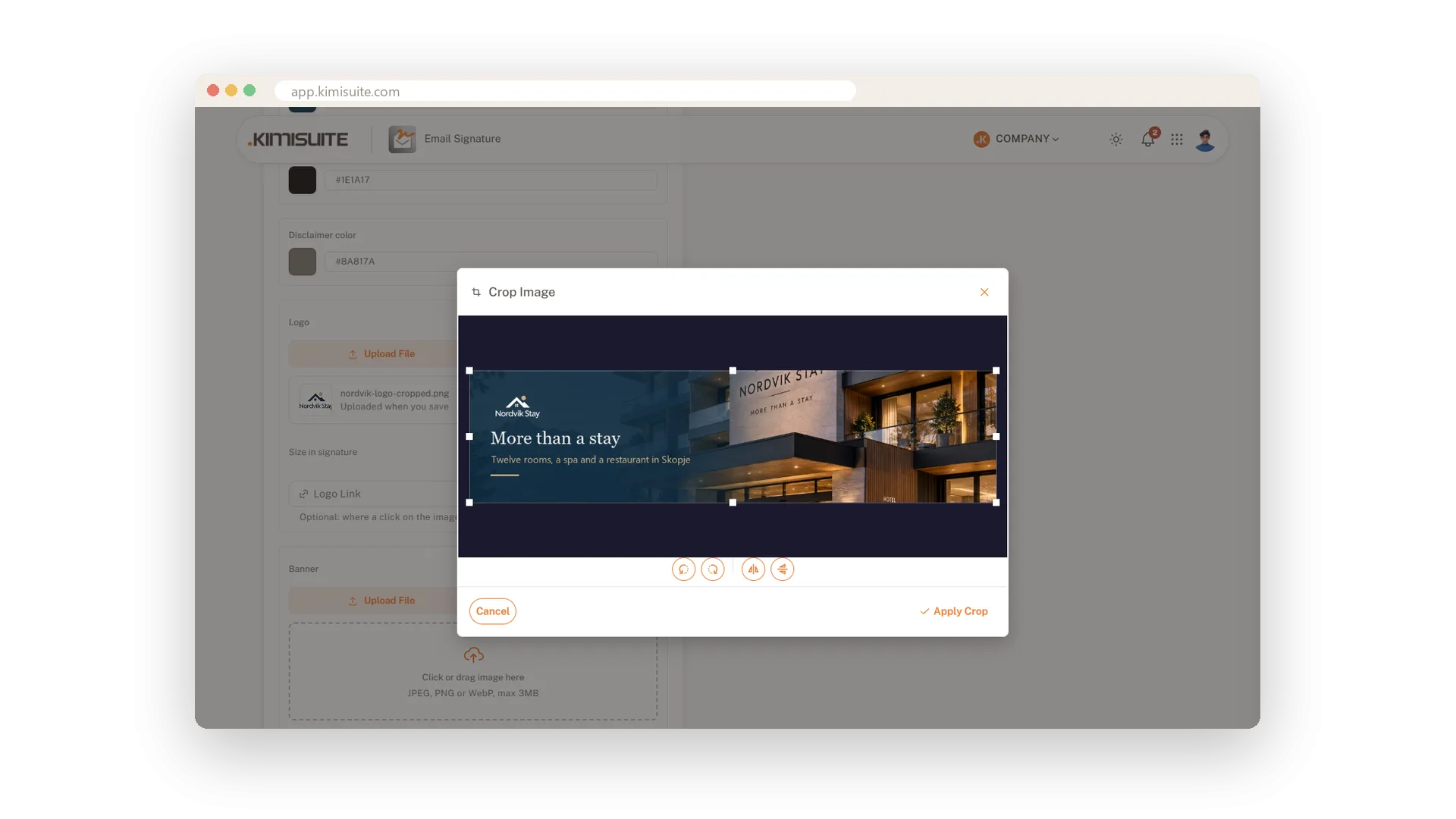Click the top-center crop handle

click(733, 371)
